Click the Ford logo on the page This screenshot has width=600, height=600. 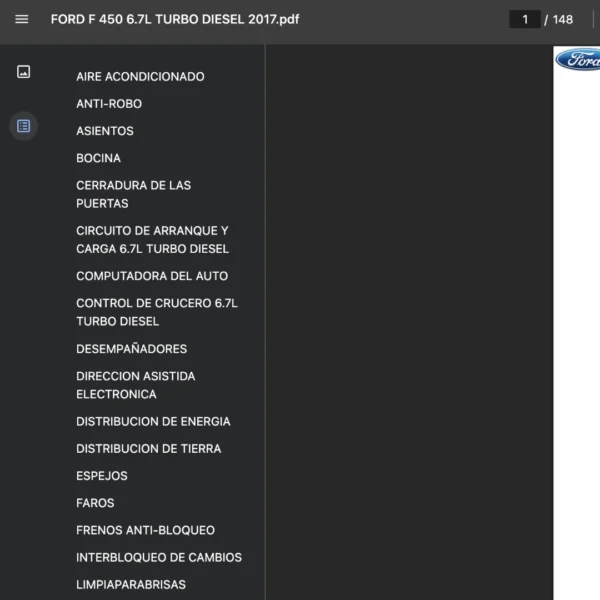(578, 59)
